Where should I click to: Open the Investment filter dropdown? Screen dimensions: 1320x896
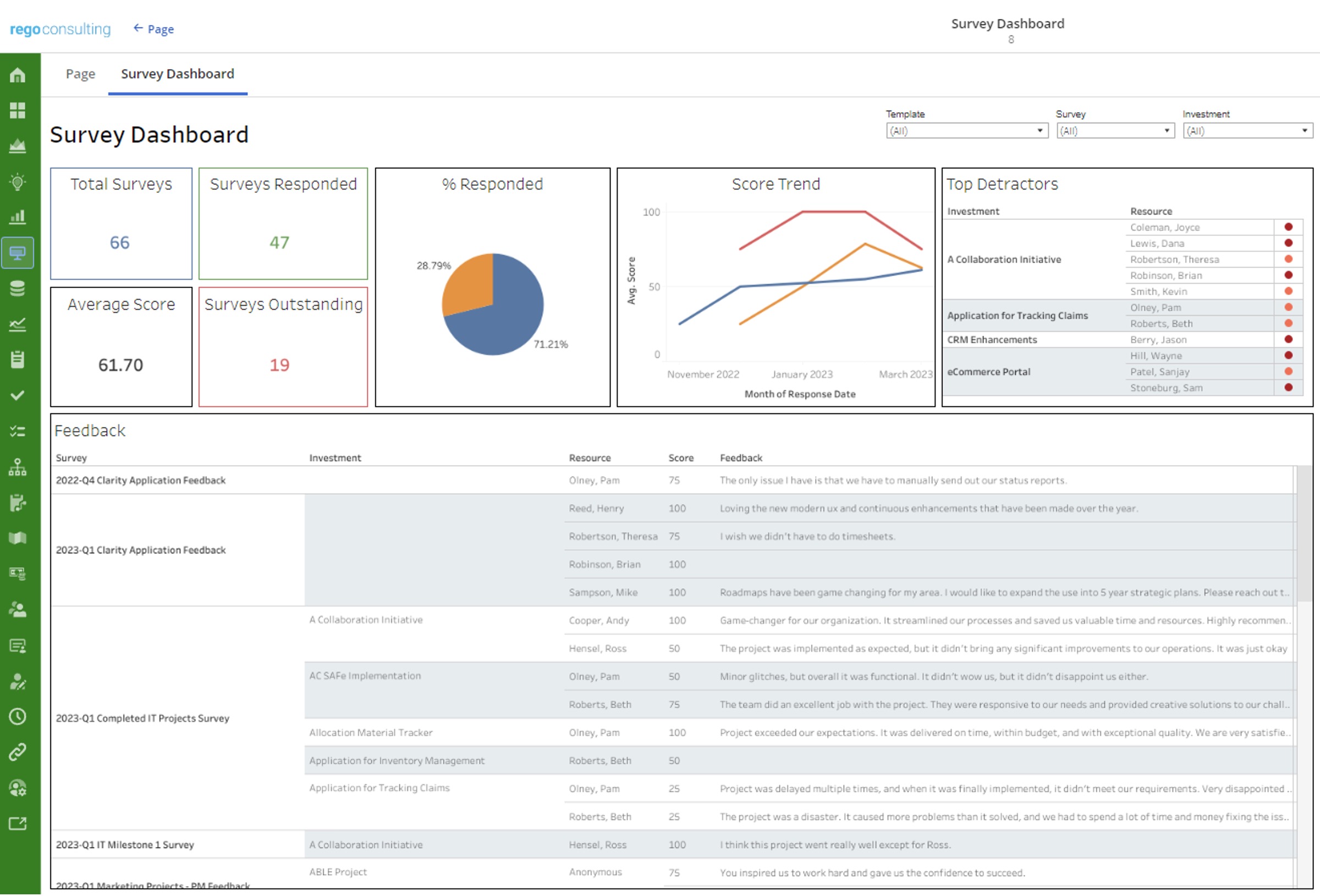1248,131
